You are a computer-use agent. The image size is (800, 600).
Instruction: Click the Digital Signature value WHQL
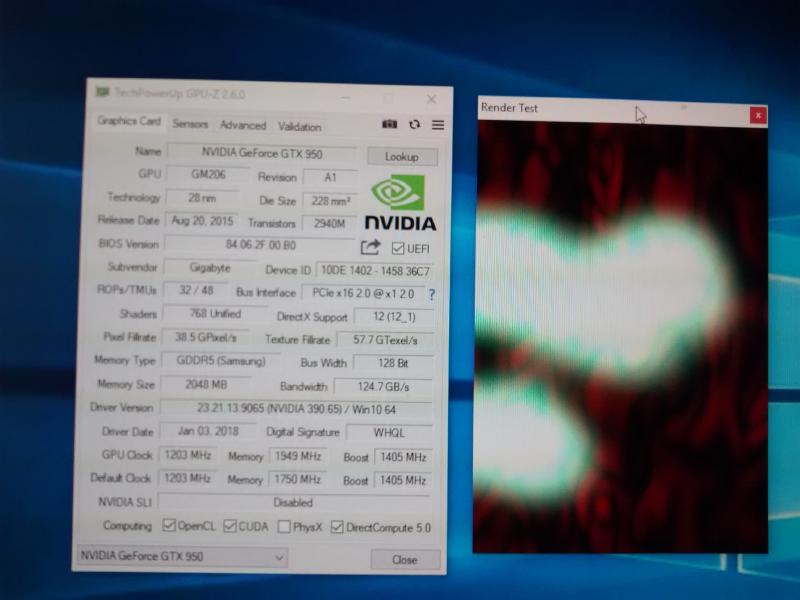[389, 433]
